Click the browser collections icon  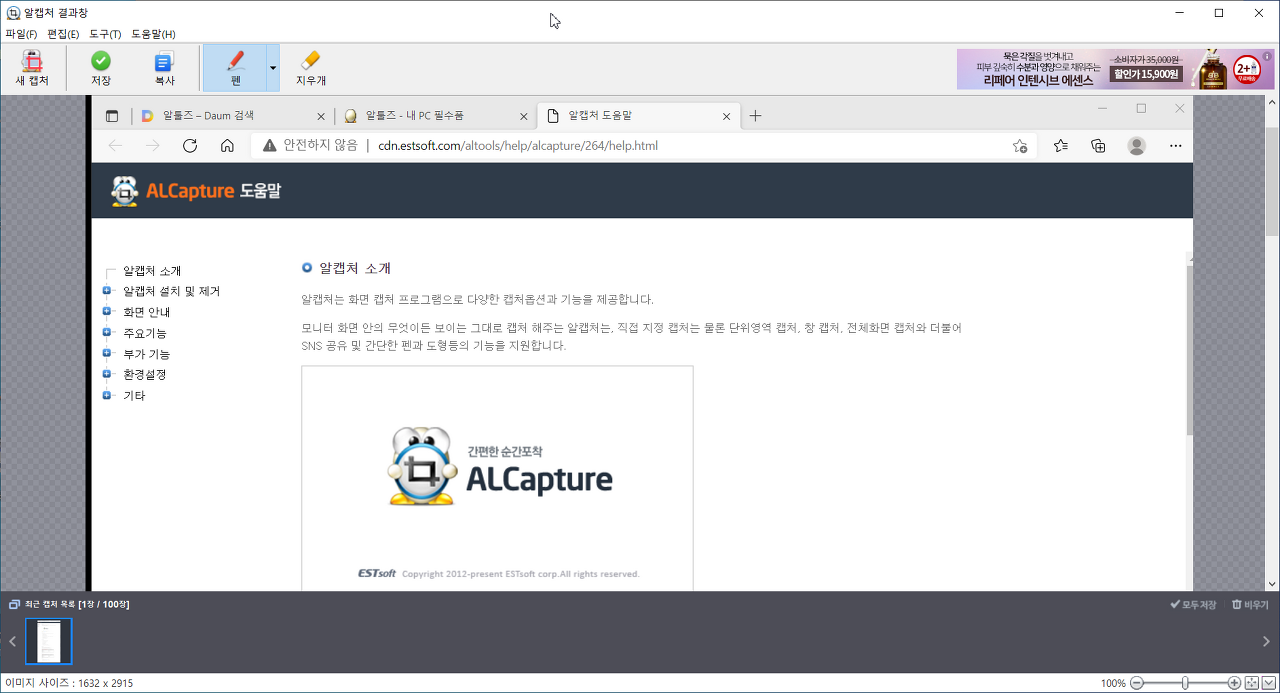click(1098, 146)
